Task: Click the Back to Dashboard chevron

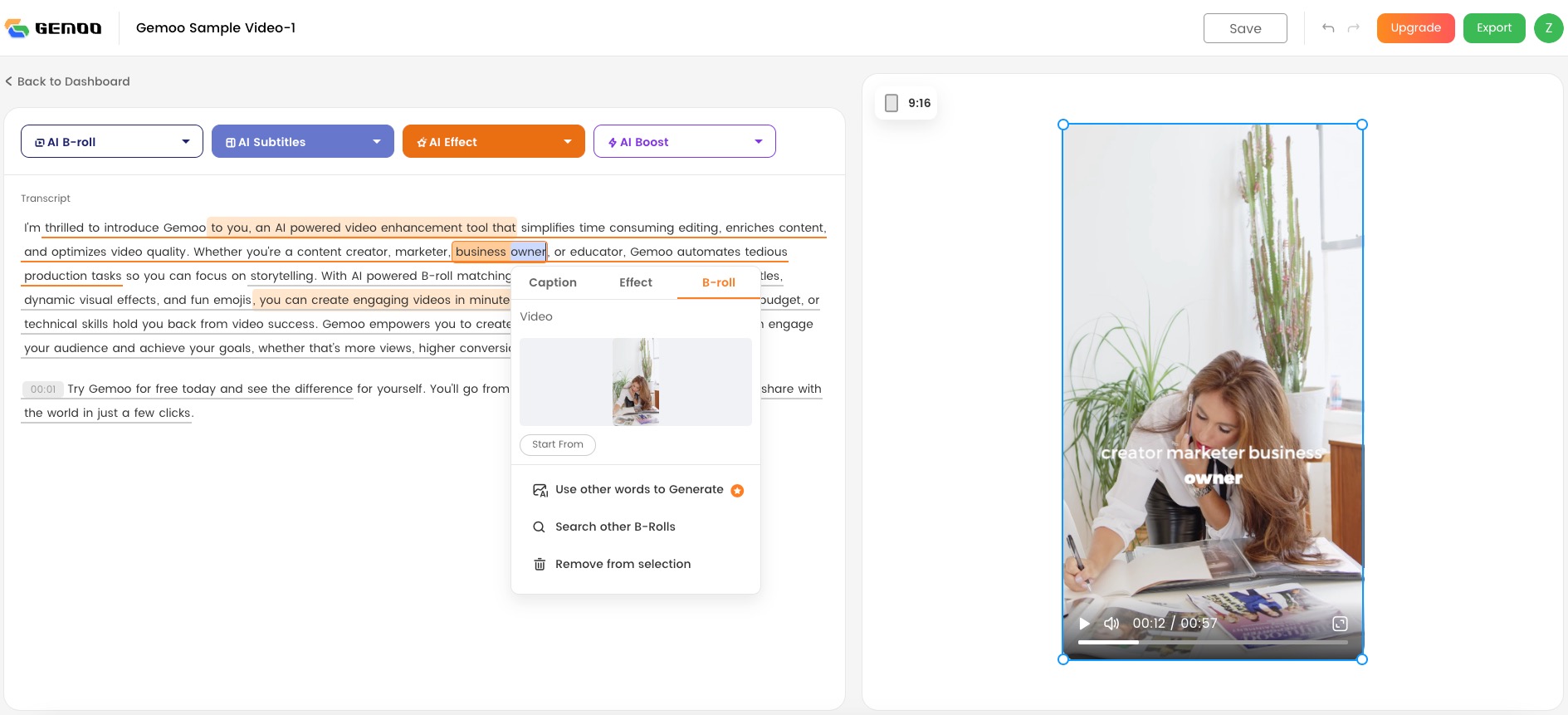Action: [9, 81]
